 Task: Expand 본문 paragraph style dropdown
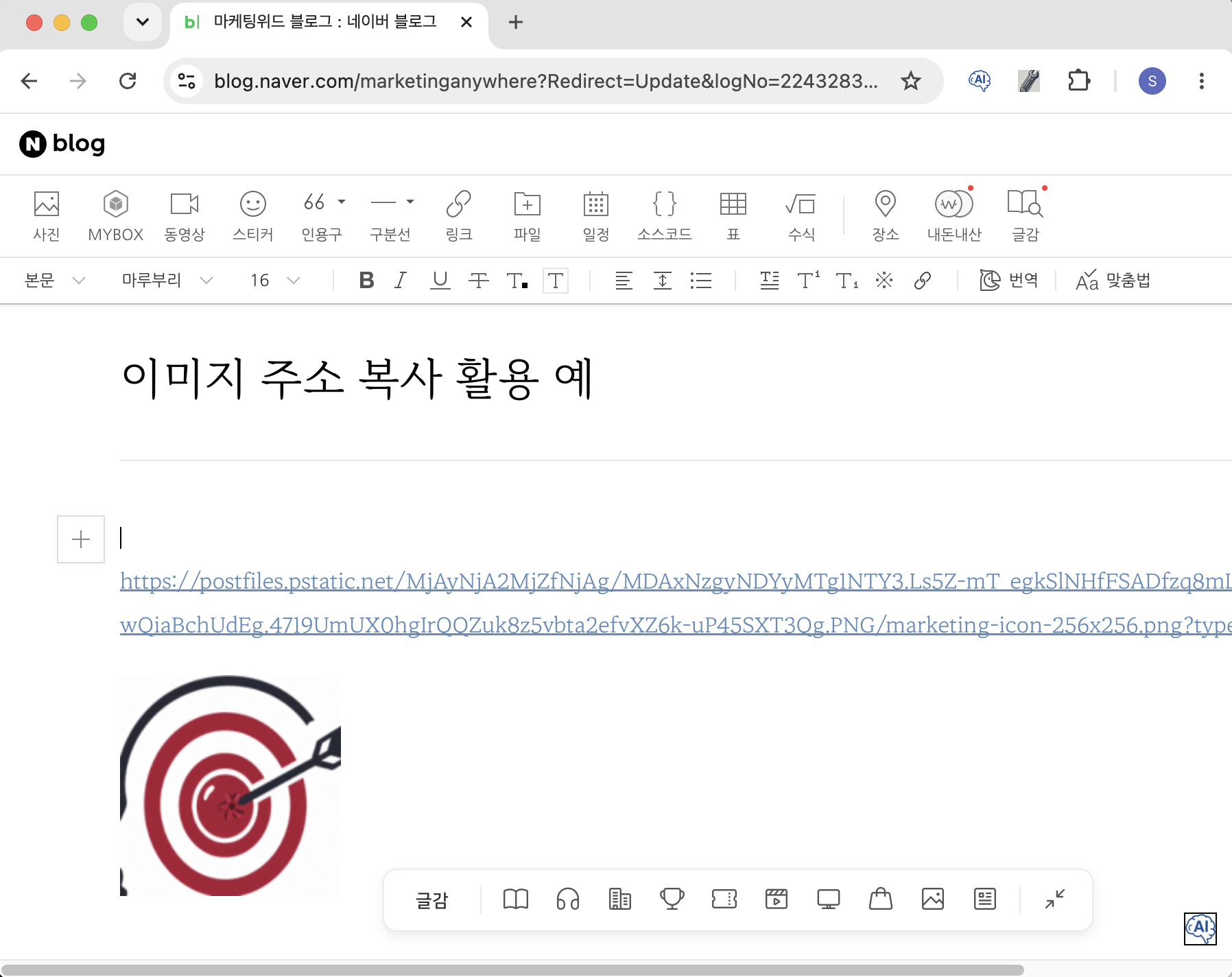point(55,280)
